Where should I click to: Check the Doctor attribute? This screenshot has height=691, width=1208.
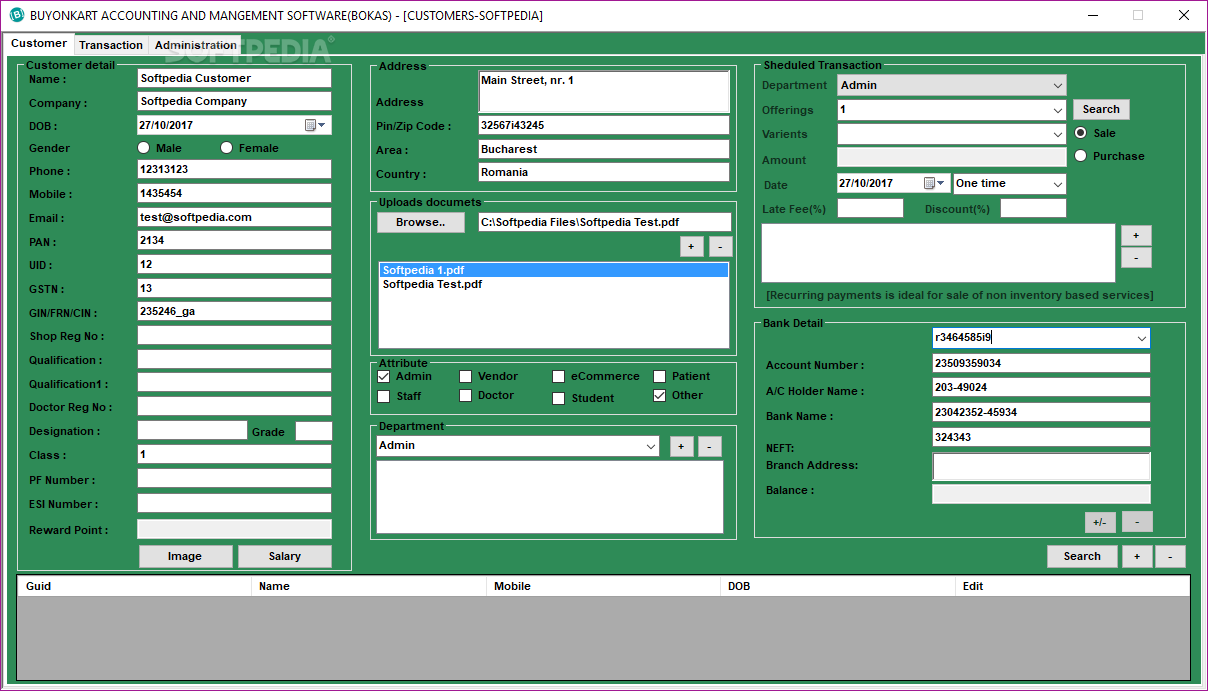coord(466,396)
